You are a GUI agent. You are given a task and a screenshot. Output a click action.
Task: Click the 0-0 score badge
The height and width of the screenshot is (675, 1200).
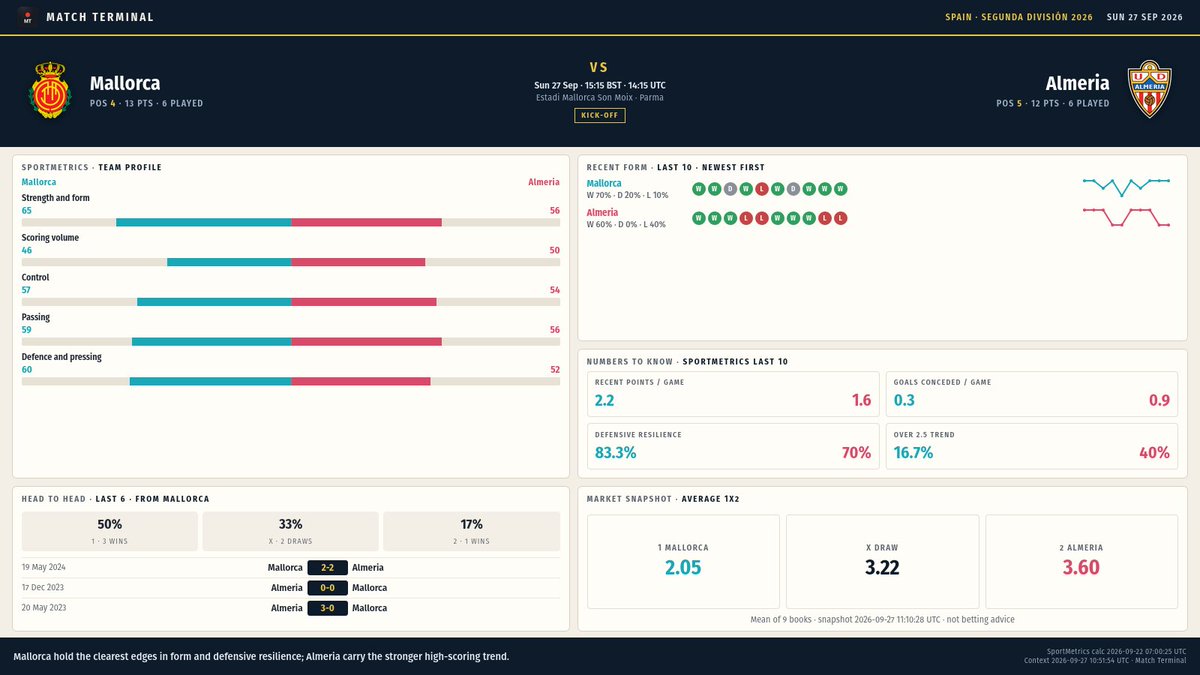[327, 587]
